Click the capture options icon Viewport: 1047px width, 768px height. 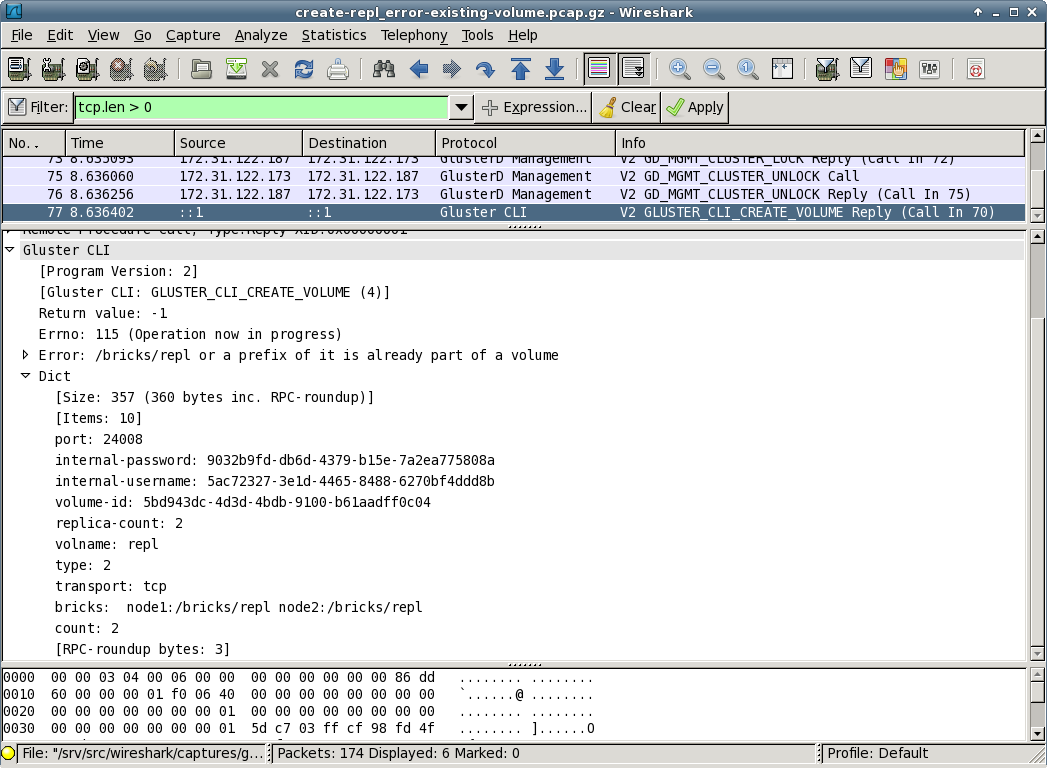pyautogui.click(x=53, y=69)
